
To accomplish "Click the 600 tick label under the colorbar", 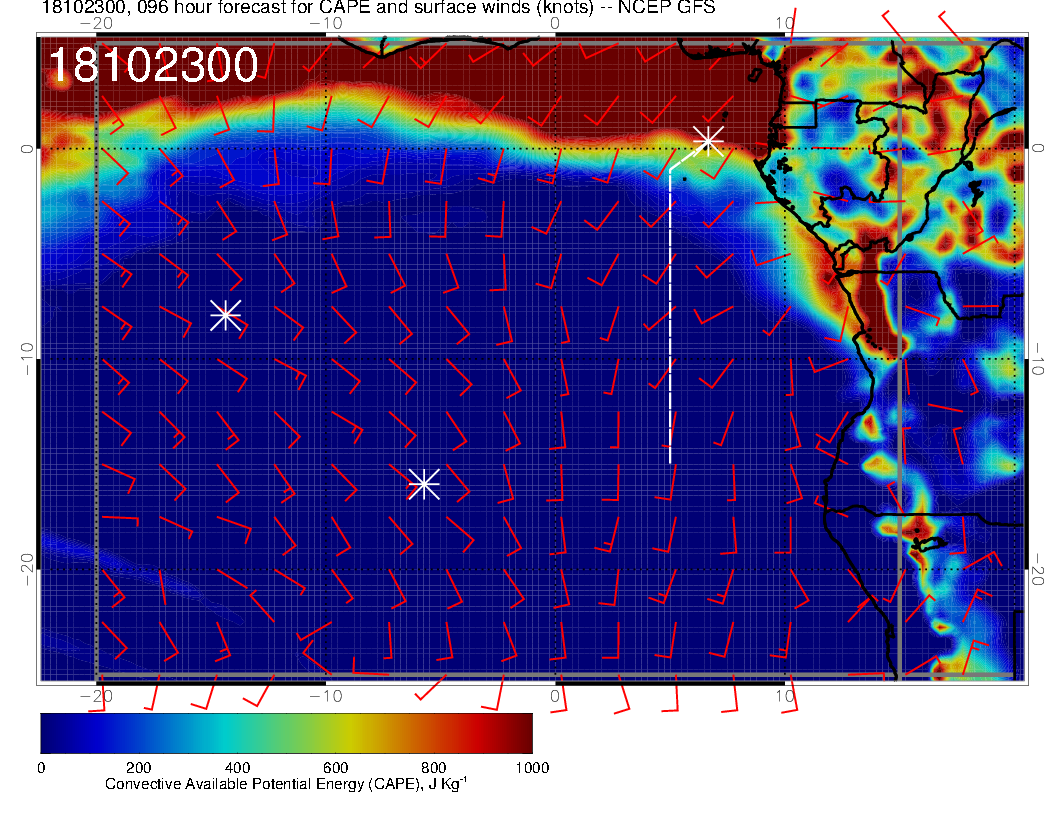I will point(335,768).
